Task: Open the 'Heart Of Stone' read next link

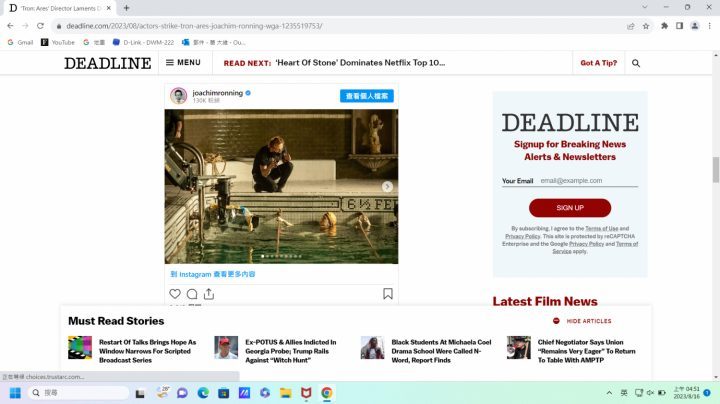Action: pyautogui.click(x=360, y=63)
